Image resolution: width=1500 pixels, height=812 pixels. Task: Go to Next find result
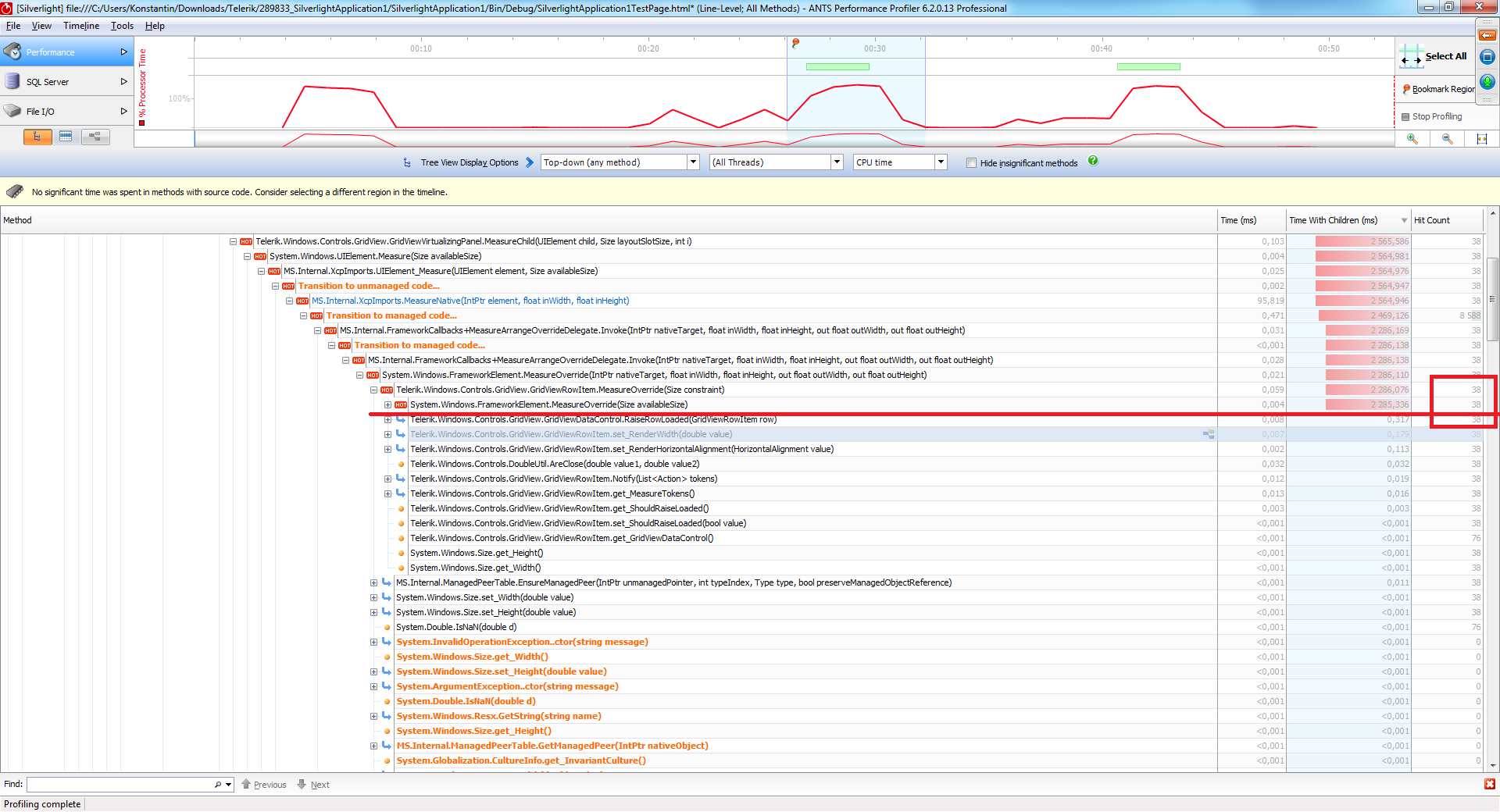click(313, 785)
